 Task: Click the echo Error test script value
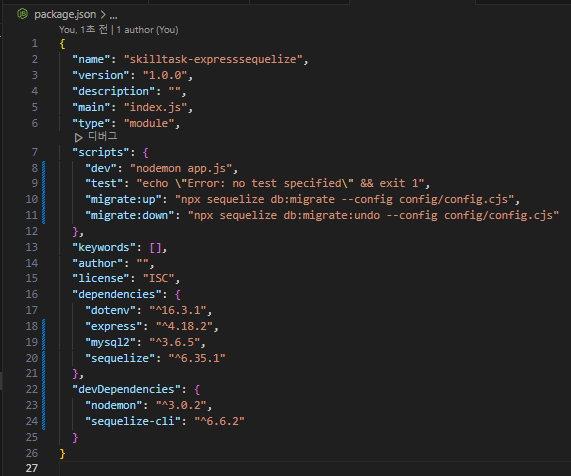coord(280,183)
